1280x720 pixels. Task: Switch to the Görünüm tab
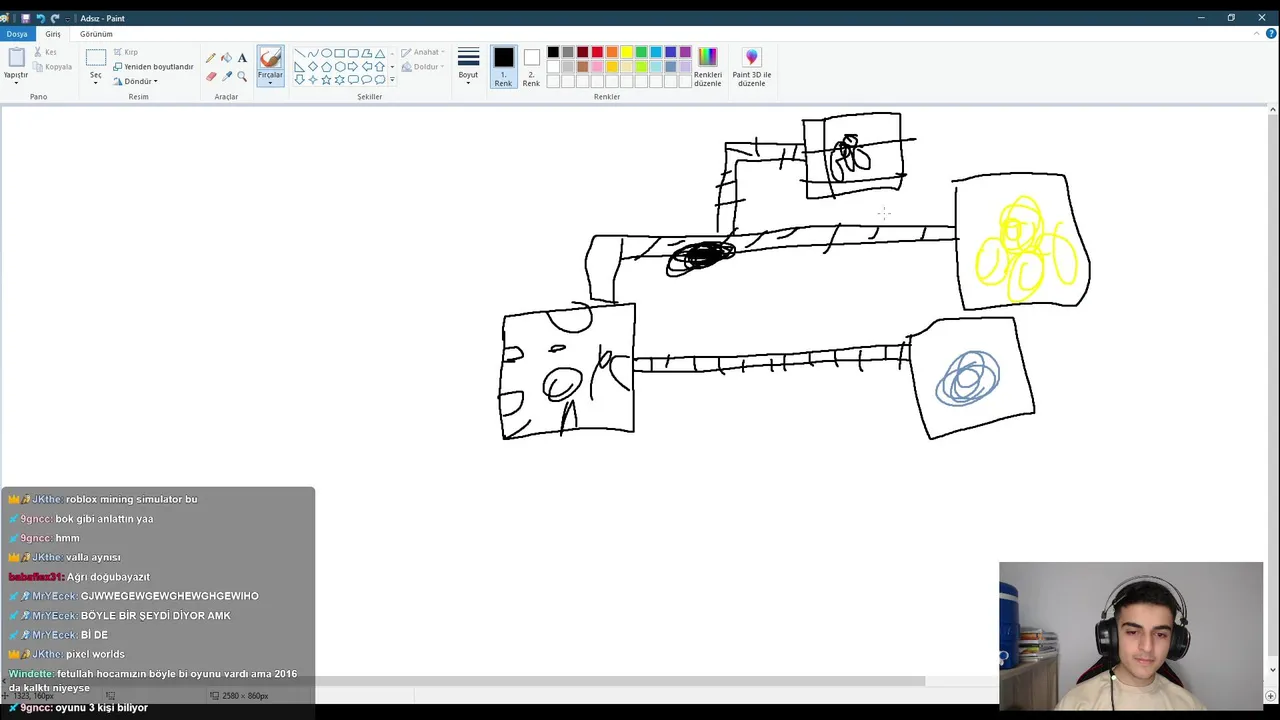(96, 34)
